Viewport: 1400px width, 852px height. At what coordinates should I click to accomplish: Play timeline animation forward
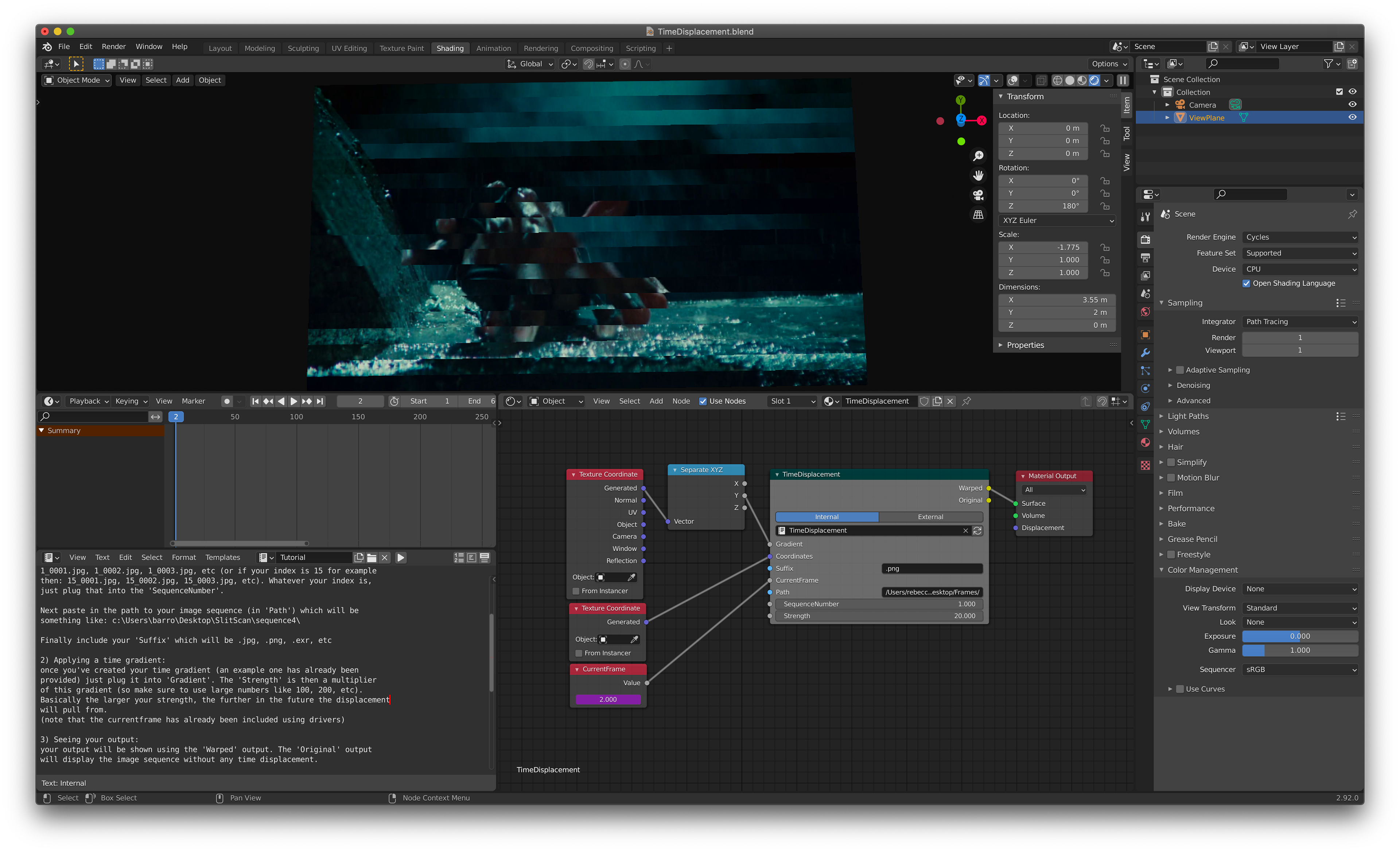(x=294, y=401)
